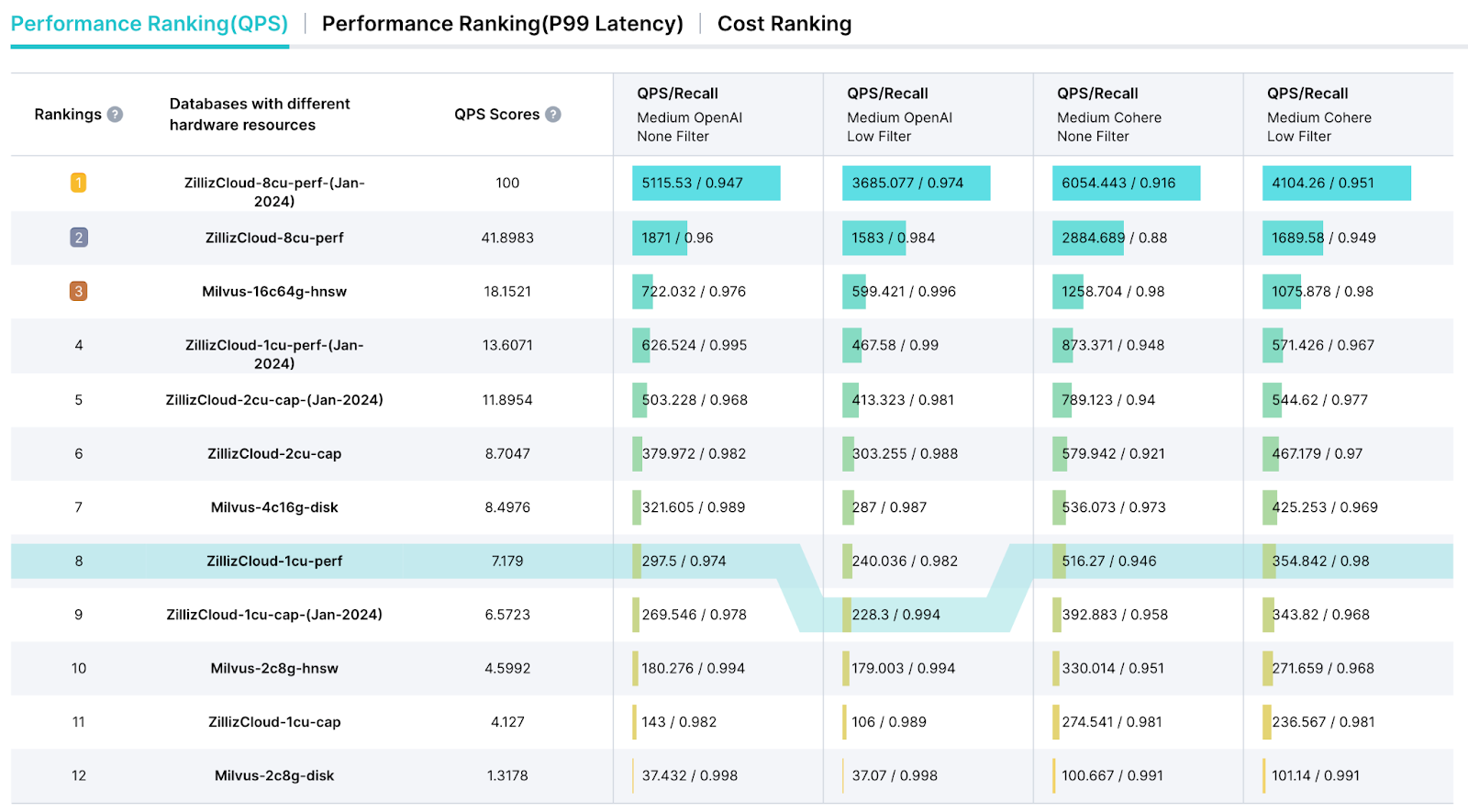The width and height of the screenshot is (1468, 812).
Task: Click the 343.82 / 0.968 value
Action: [1320, 615]
